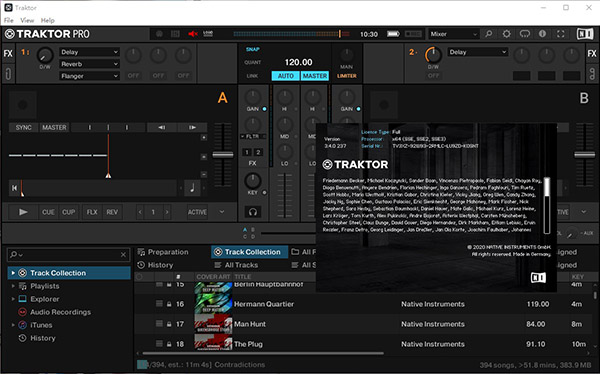Nudge tempo forward on Deck A

click(192, 127)
